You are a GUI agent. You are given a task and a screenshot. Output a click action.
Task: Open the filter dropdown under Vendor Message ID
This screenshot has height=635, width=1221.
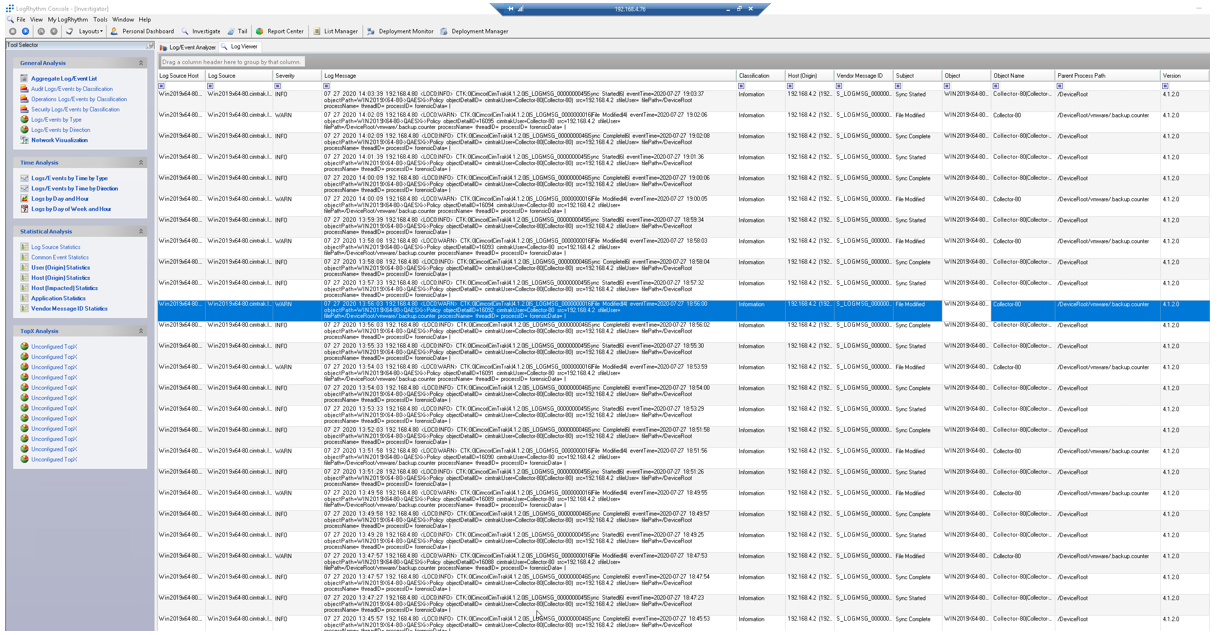(x=839, y=86)
